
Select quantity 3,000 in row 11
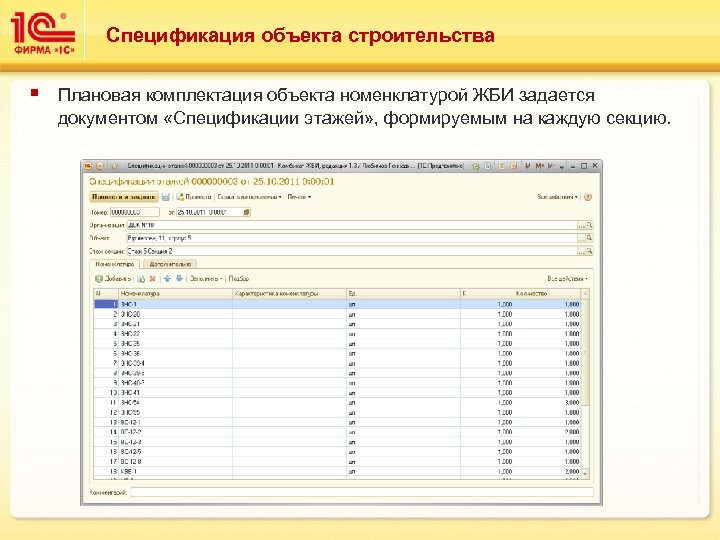coord(547,403)
